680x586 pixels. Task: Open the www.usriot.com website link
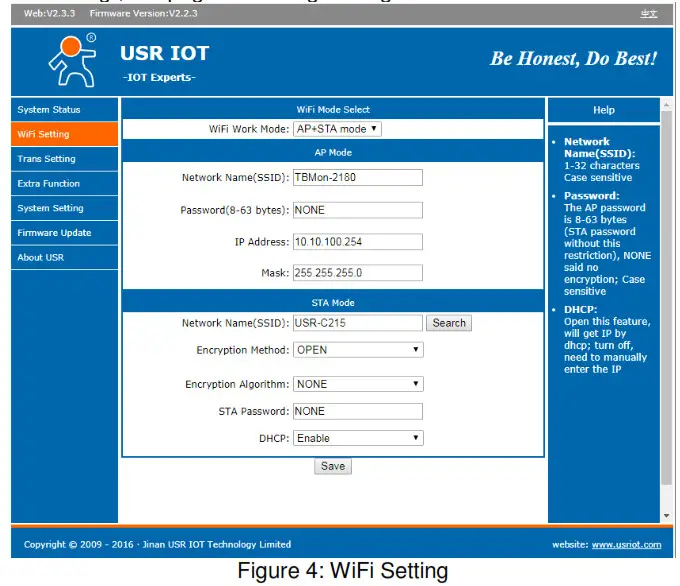click(x=626, y=545)
